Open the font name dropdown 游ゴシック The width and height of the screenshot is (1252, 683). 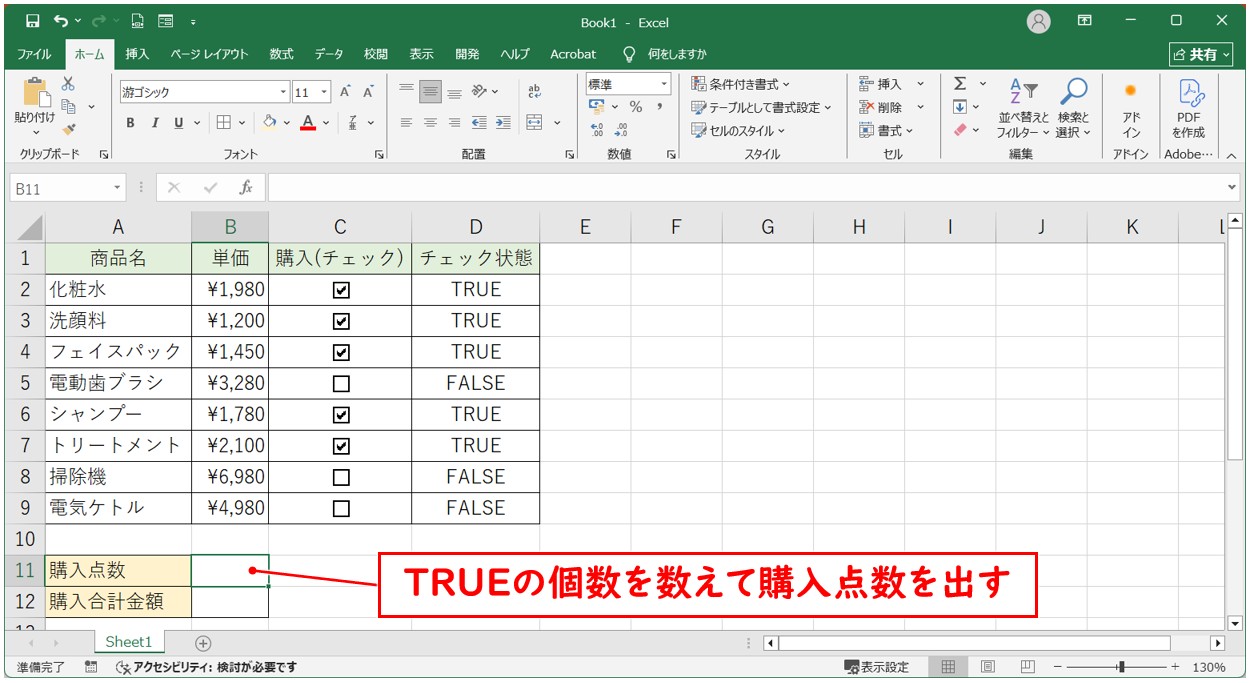[x=283, y=92]
